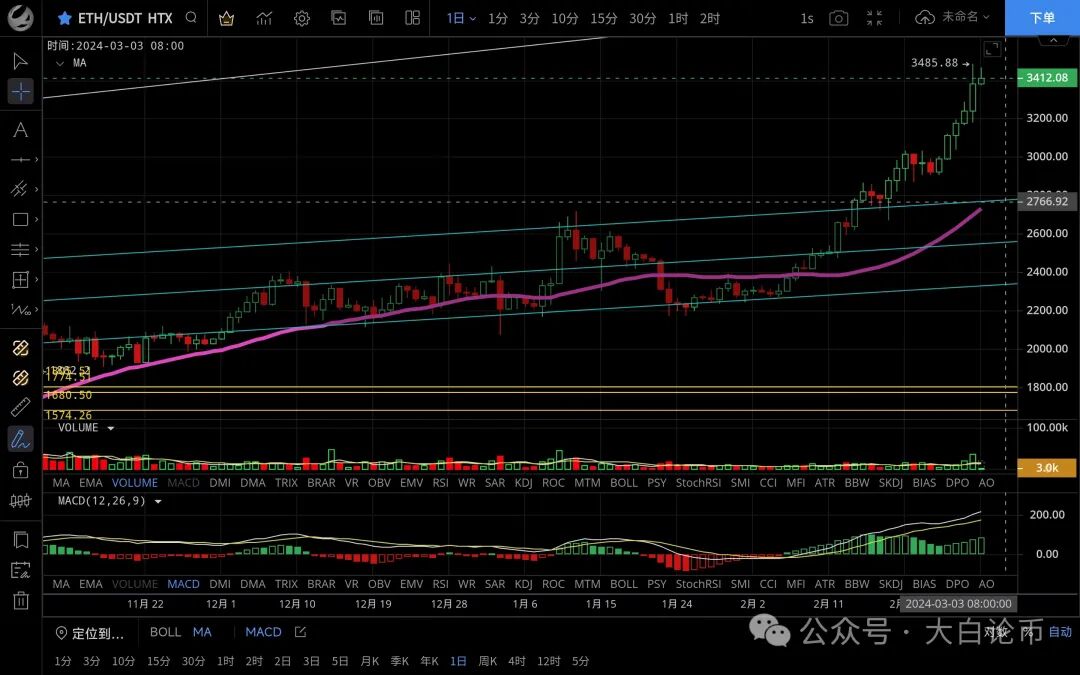Switch top toolbar interval to 15分
1080x675 pixels.
603,19
